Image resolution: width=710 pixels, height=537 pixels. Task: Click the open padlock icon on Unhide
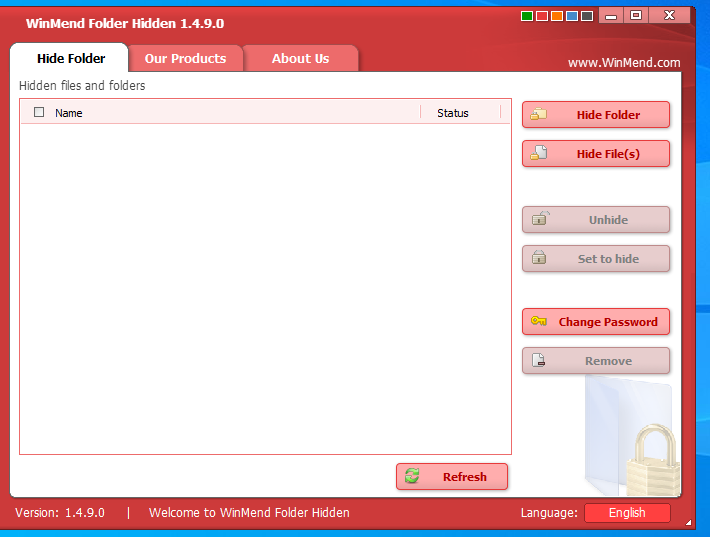tap(540, 218)
